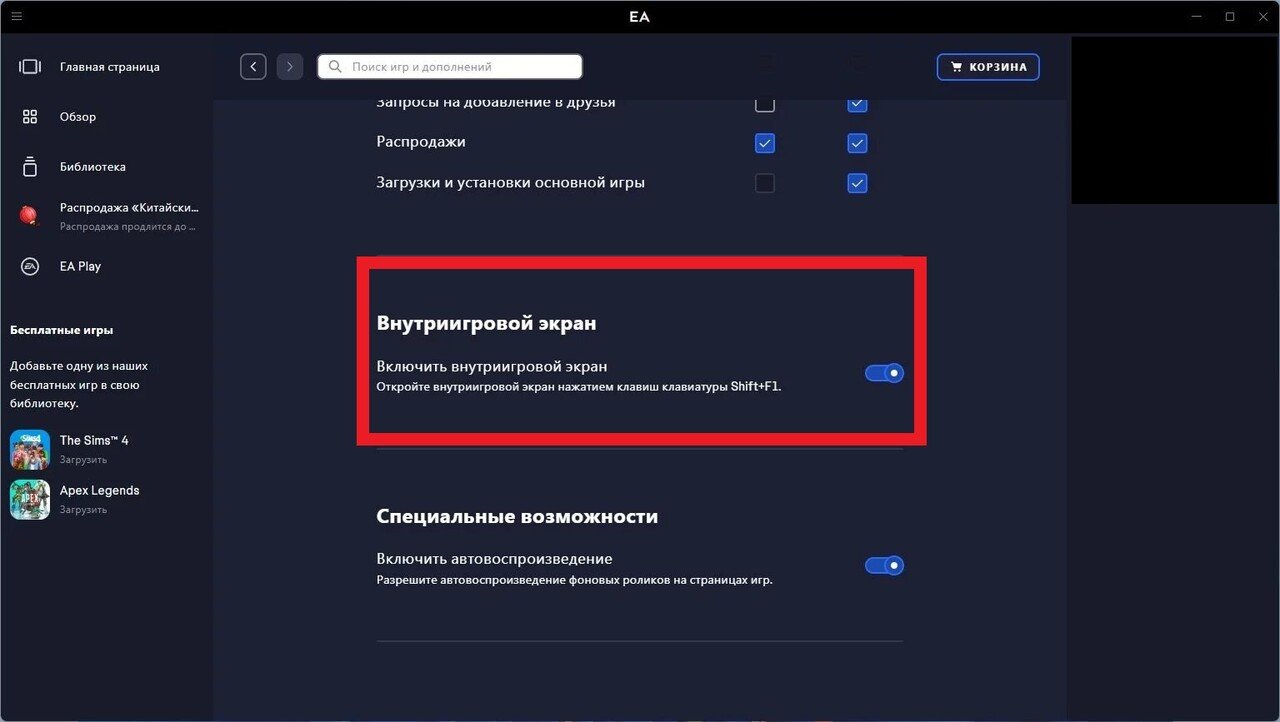The width and height of the screenshot is (1280, 722).
Task: Turn off Включить автовоспроизведение switch
Action: point(884,566)
